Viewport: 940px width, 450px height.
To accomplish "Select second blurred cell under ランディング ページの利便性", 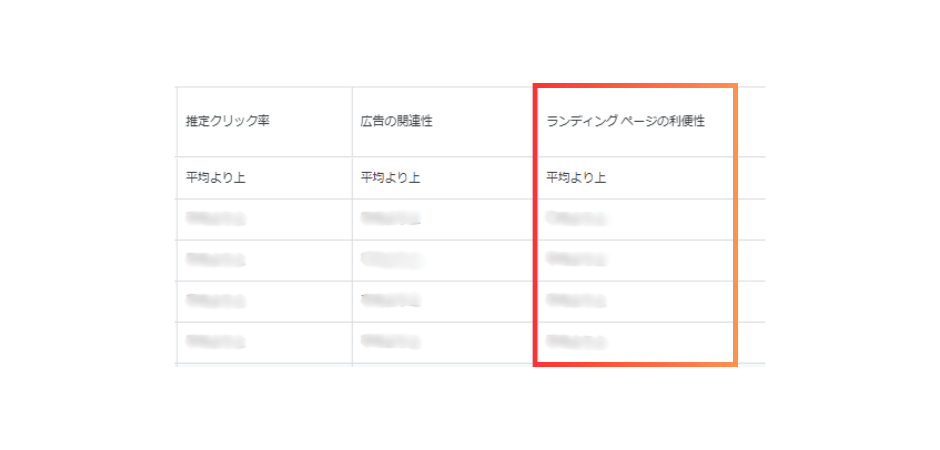I will pyautogui.click(x=576, y=260).
